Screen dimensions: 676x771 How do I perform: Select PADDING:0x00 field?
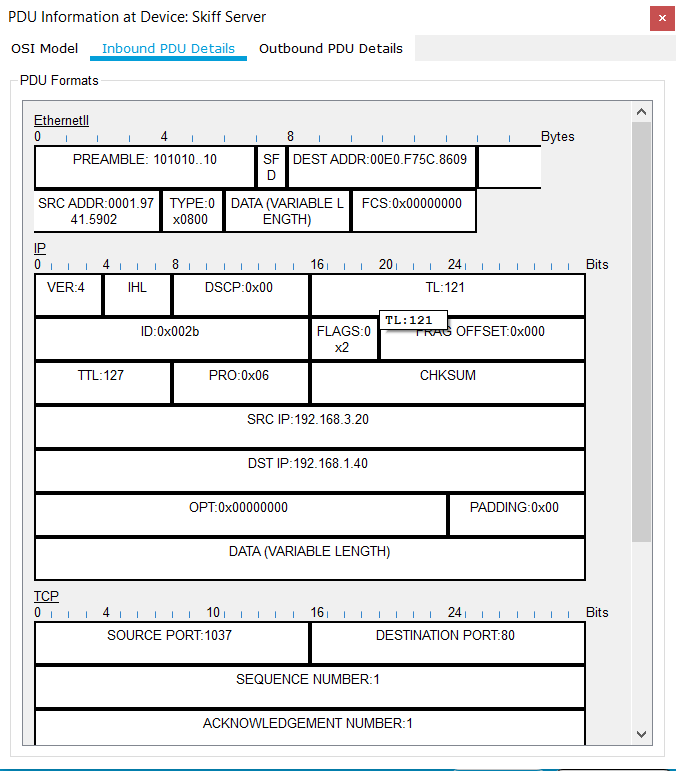517,515
